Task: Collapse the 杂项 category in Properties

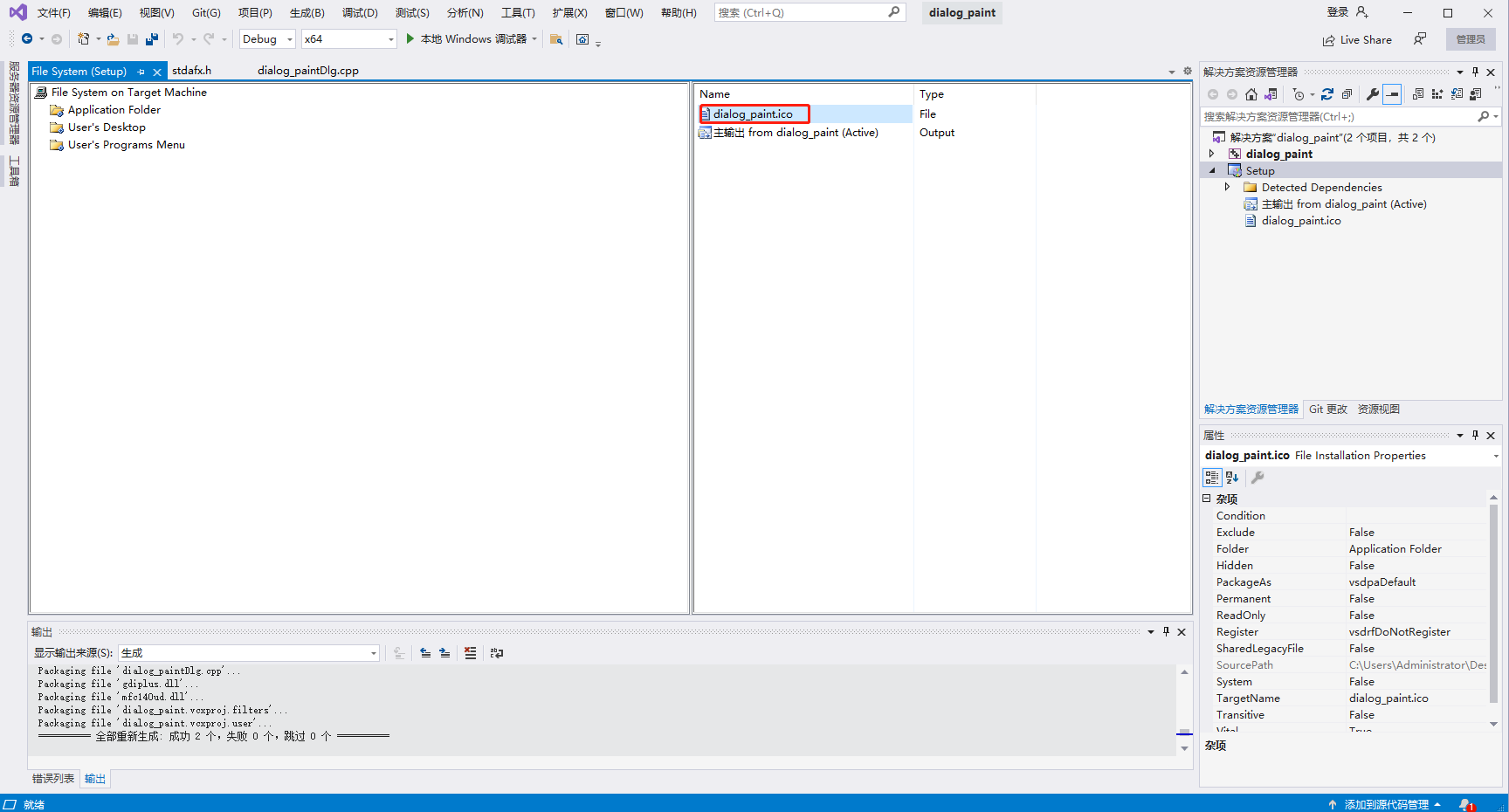Action: [x=1207, y=499]
